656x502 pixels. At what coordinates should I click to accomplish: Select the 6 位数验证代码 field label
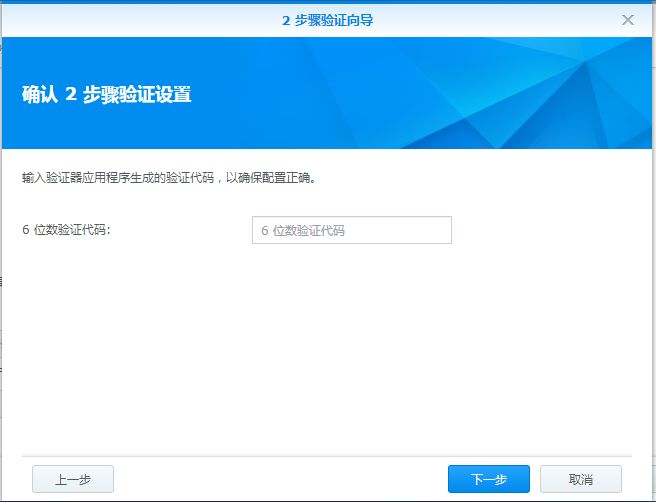click(x=66, y=230)
